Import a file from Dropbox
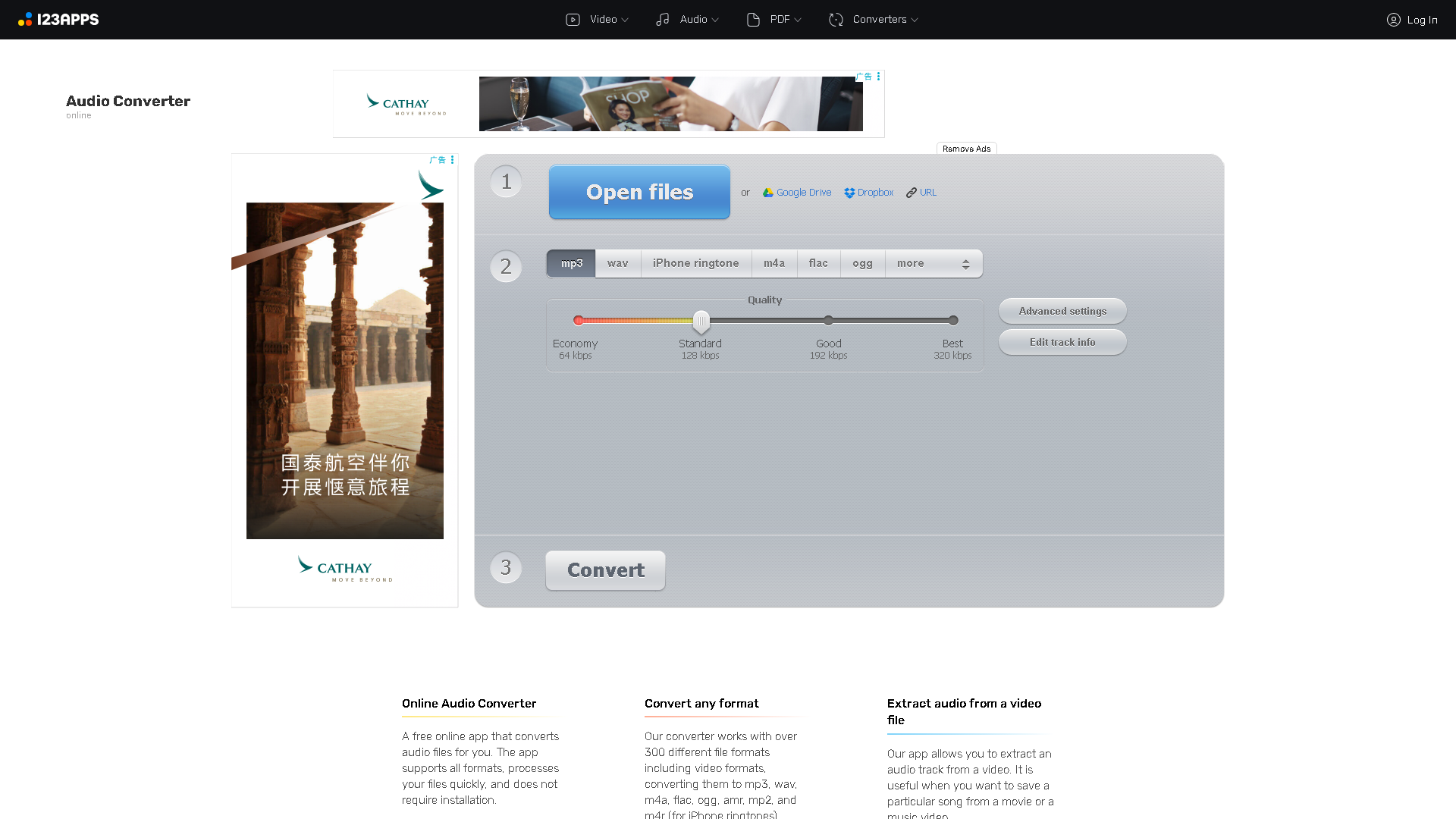The image size is (1456, 819). [x=868, y=192]
